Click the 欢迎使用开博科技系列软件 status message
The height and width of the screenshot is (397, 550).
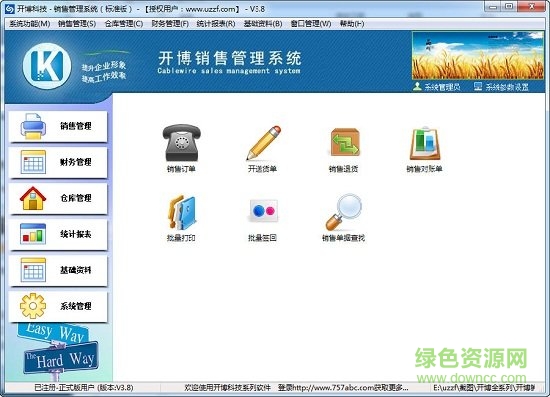click(x=227, y=388)
